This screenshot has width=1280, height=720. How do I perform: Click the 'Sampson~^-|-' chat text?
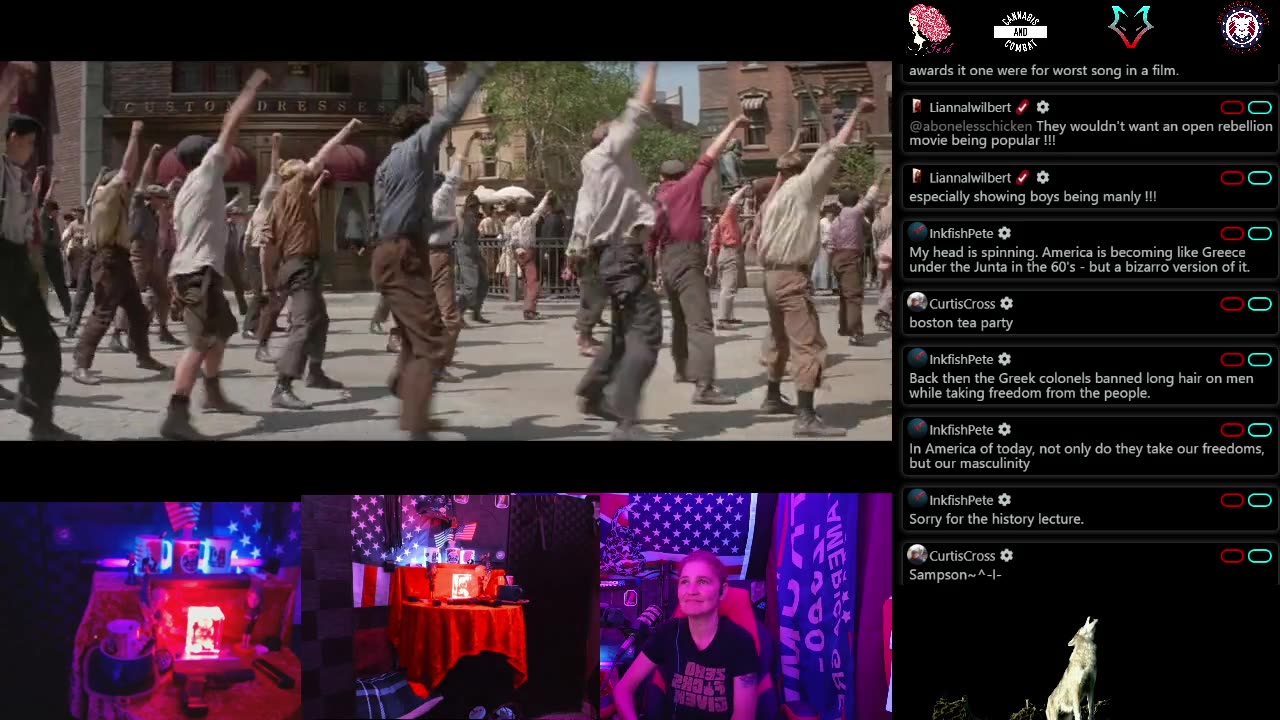click(955, 574)
